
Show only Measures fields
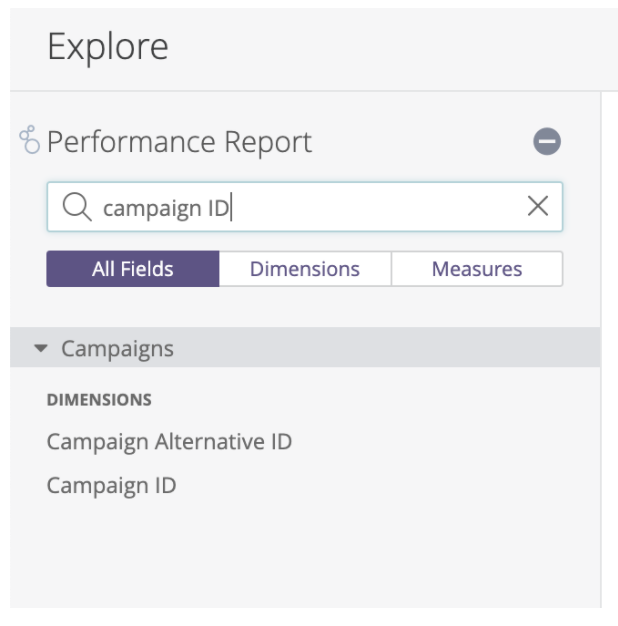[x=477, y=269]
